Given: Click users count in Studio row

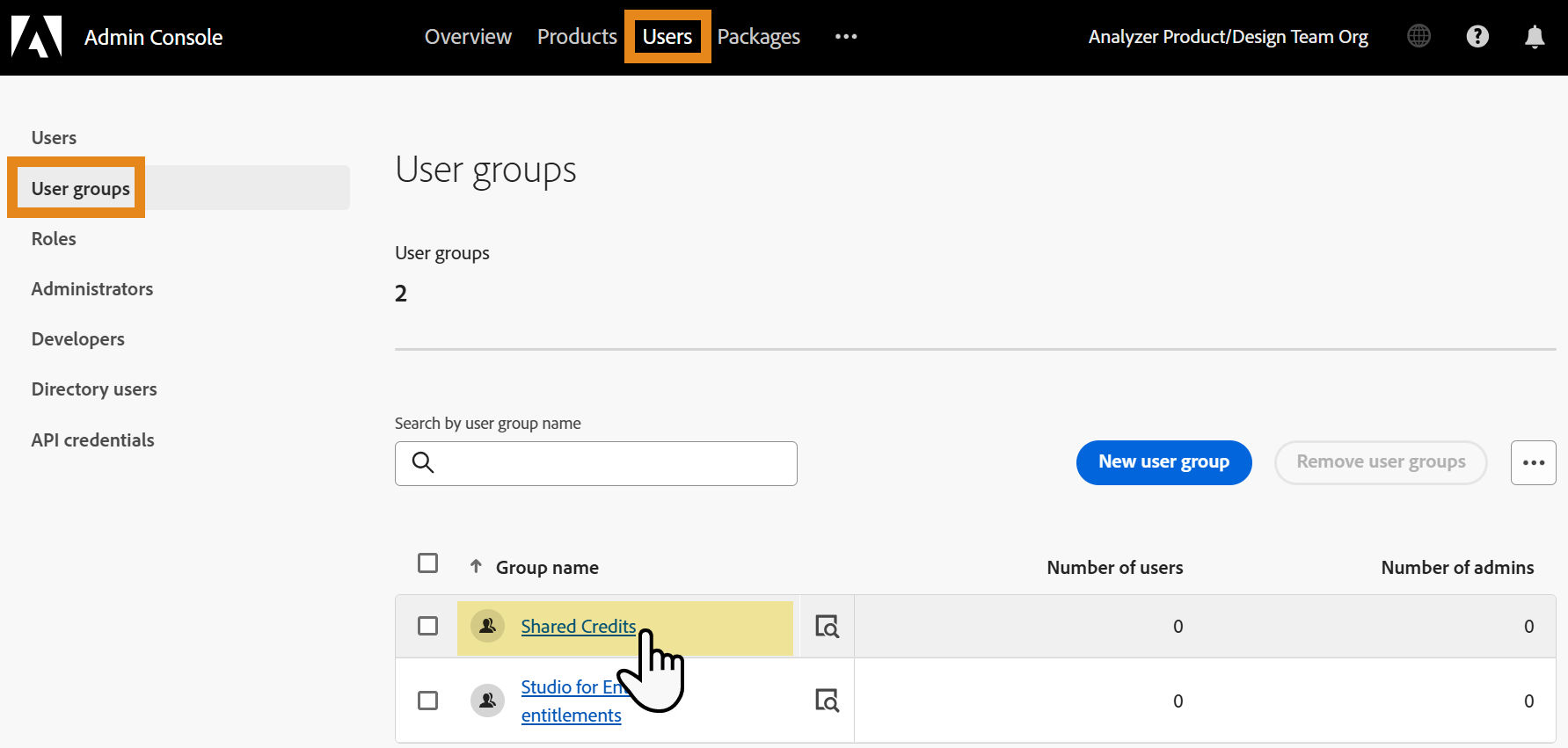Looking at the screenshot, I should tap(1178, 701).
